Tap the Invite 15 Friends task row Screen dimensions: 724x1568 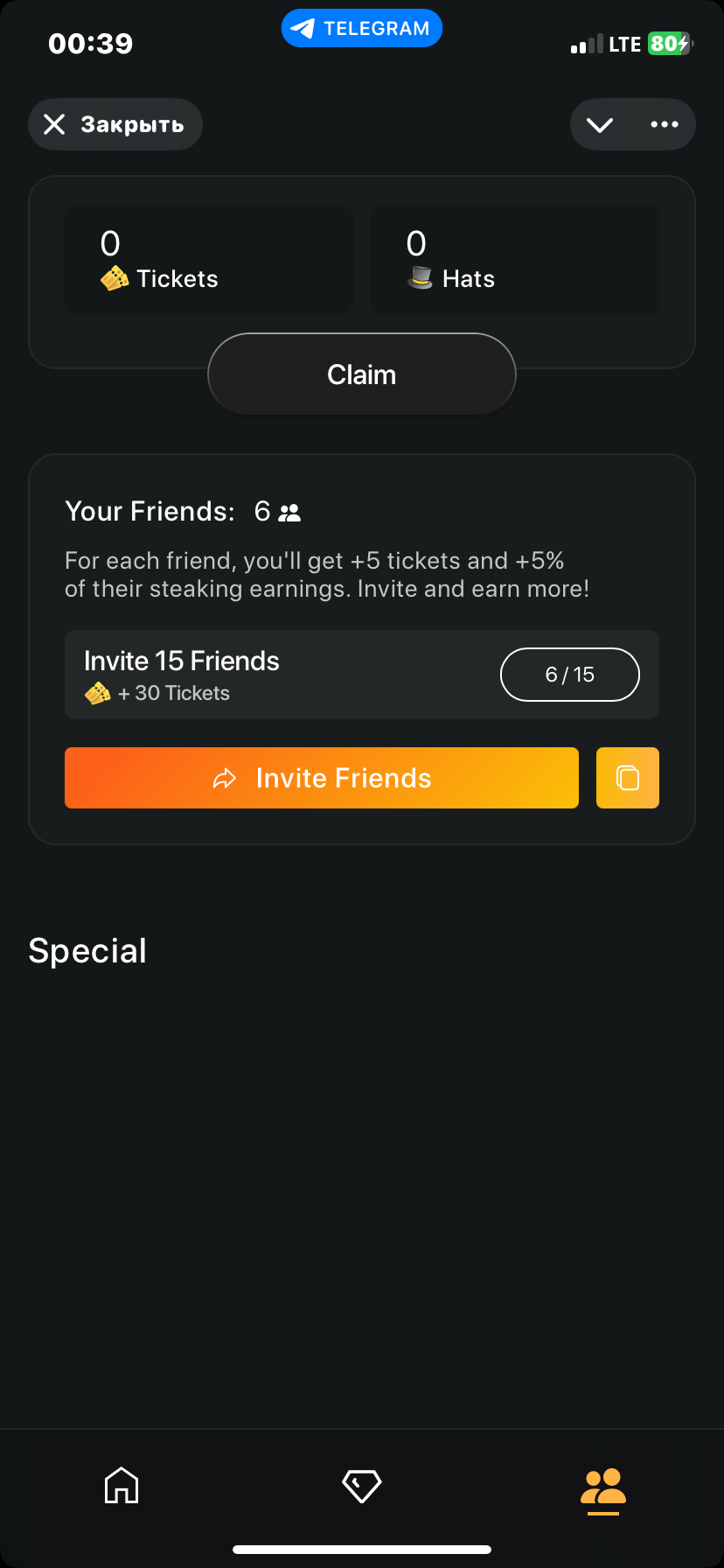click(280, 675)
